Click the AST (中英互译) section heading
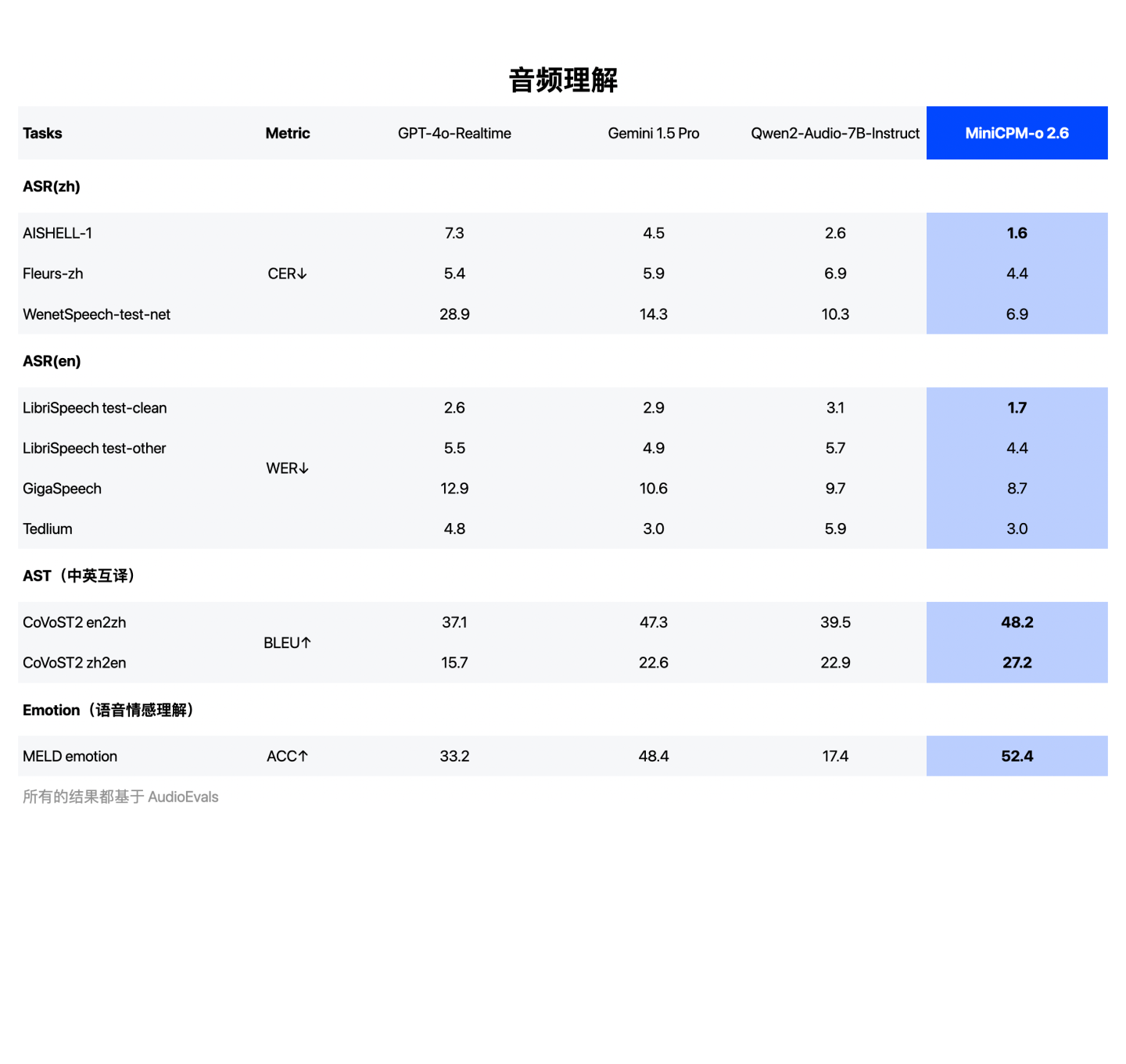The width and height of the screenshot is (1126, 1064). pyautogui.click(x=80, y=575)
